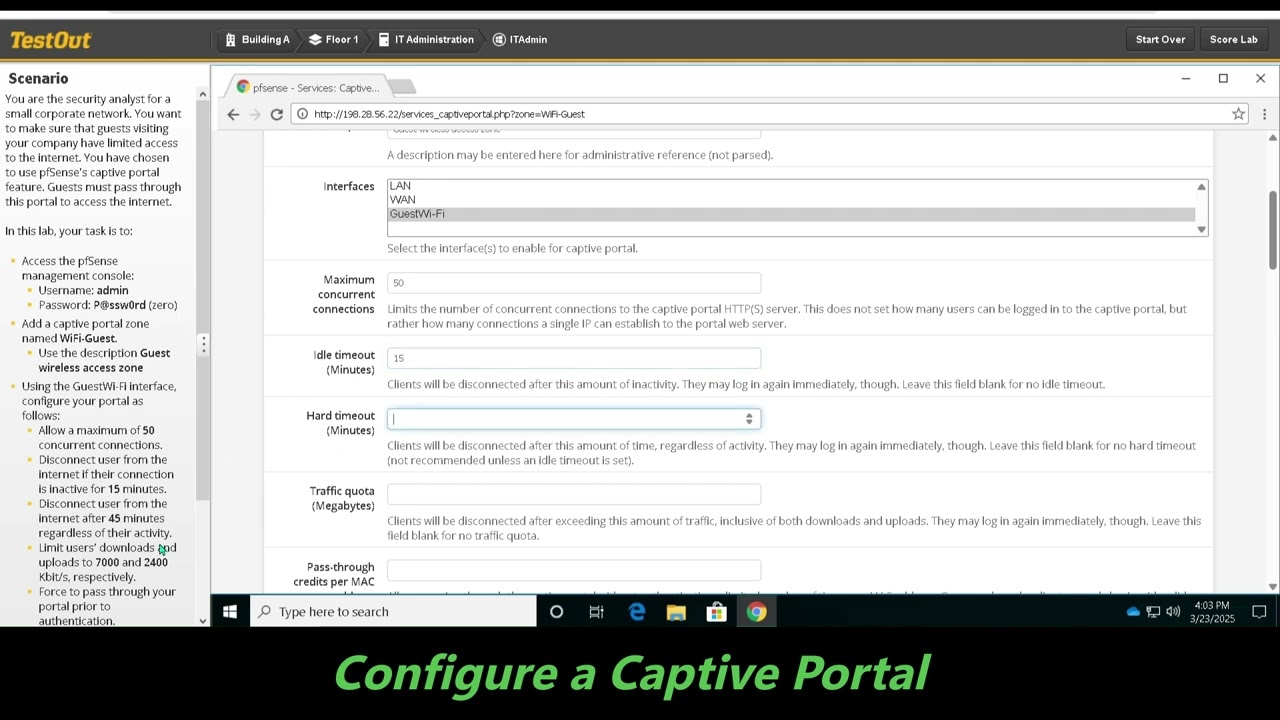Select GuestWi-Fi in Interfaces list
This screenshot has width=1280, height=720.
(x=791, y=214)
